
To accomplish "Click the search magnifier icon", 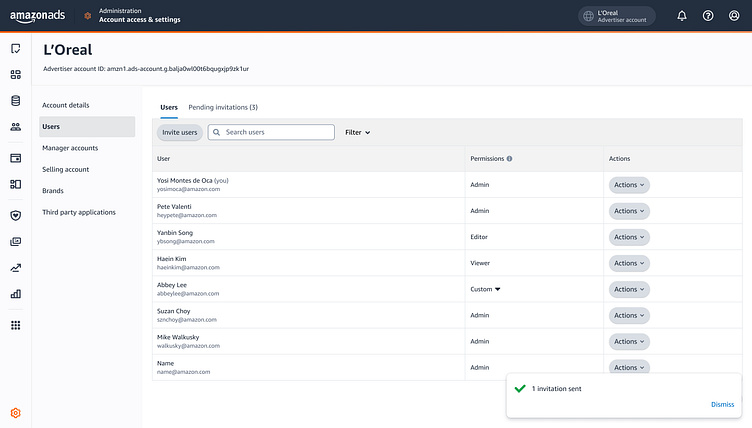I will click(216, 132).
